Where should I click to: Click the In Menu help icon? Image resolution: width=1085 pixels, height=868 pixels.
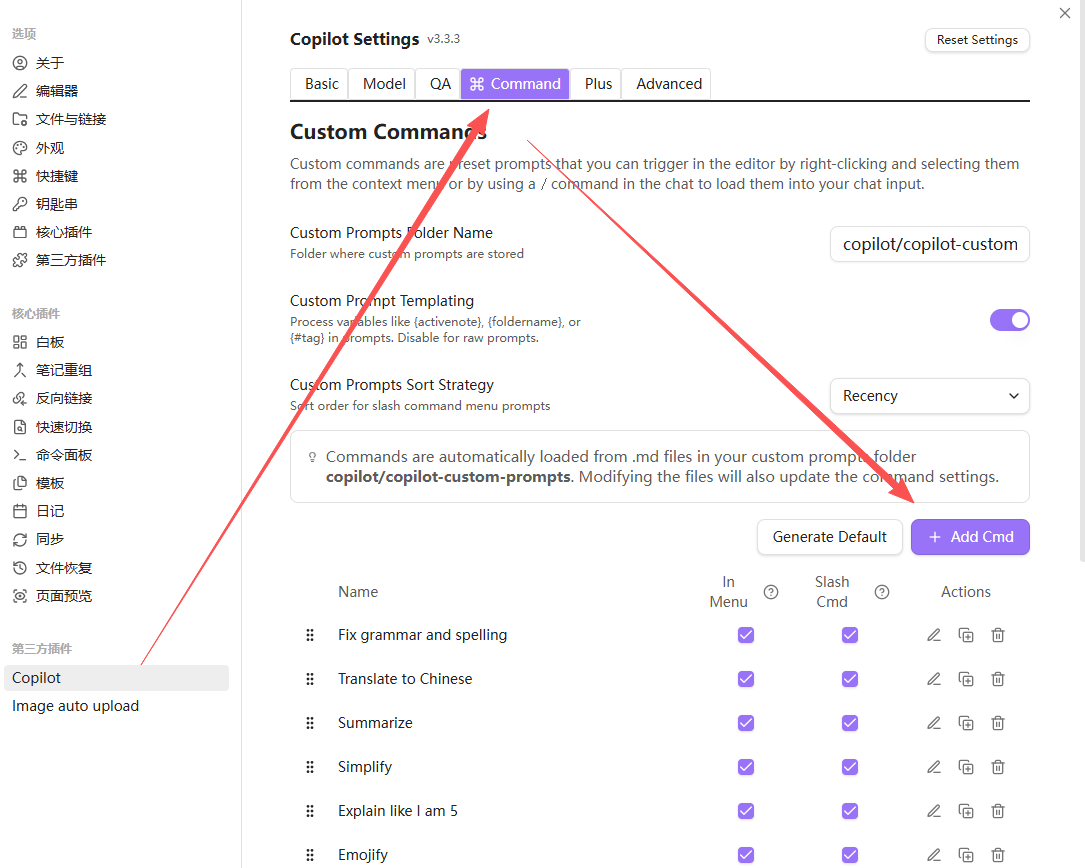(x=771, y=592)
